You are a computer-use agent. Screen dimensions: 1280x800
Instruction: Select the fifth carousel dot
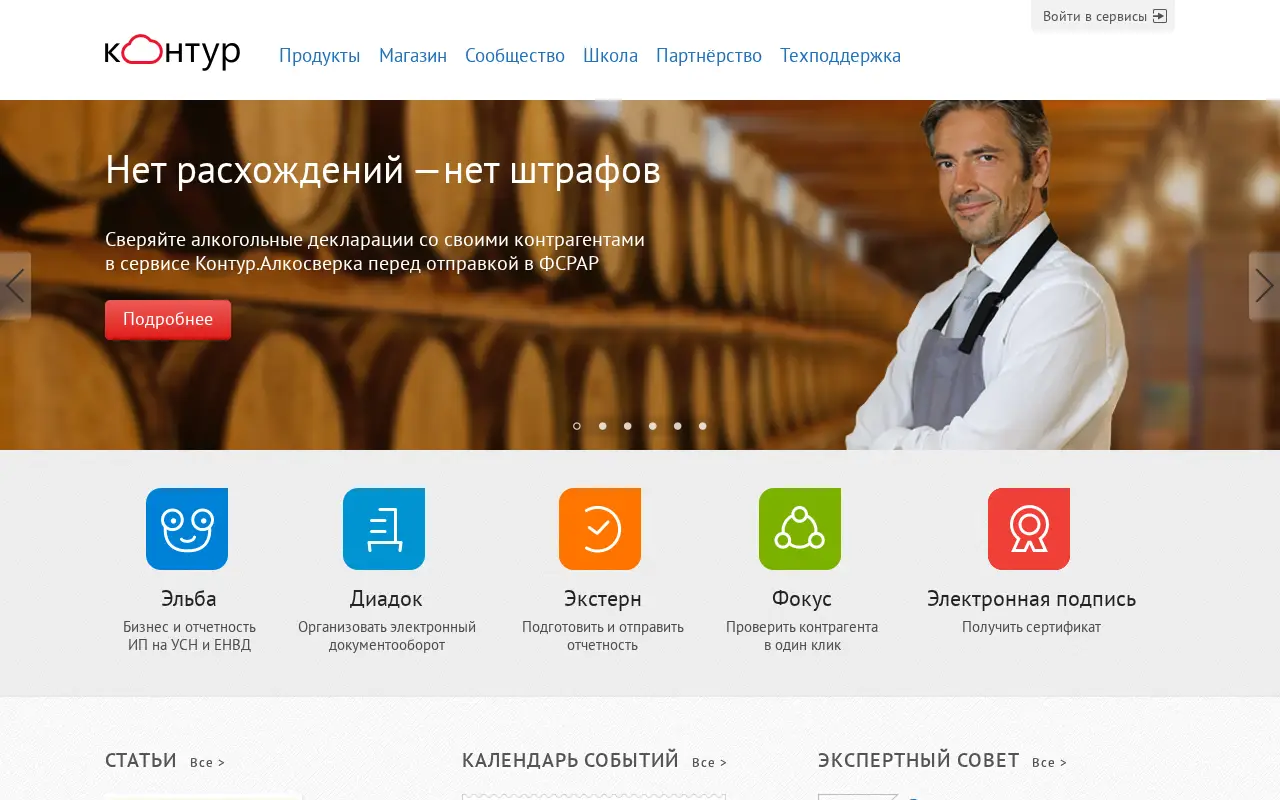pyautogui.click(x=677, y=426)
